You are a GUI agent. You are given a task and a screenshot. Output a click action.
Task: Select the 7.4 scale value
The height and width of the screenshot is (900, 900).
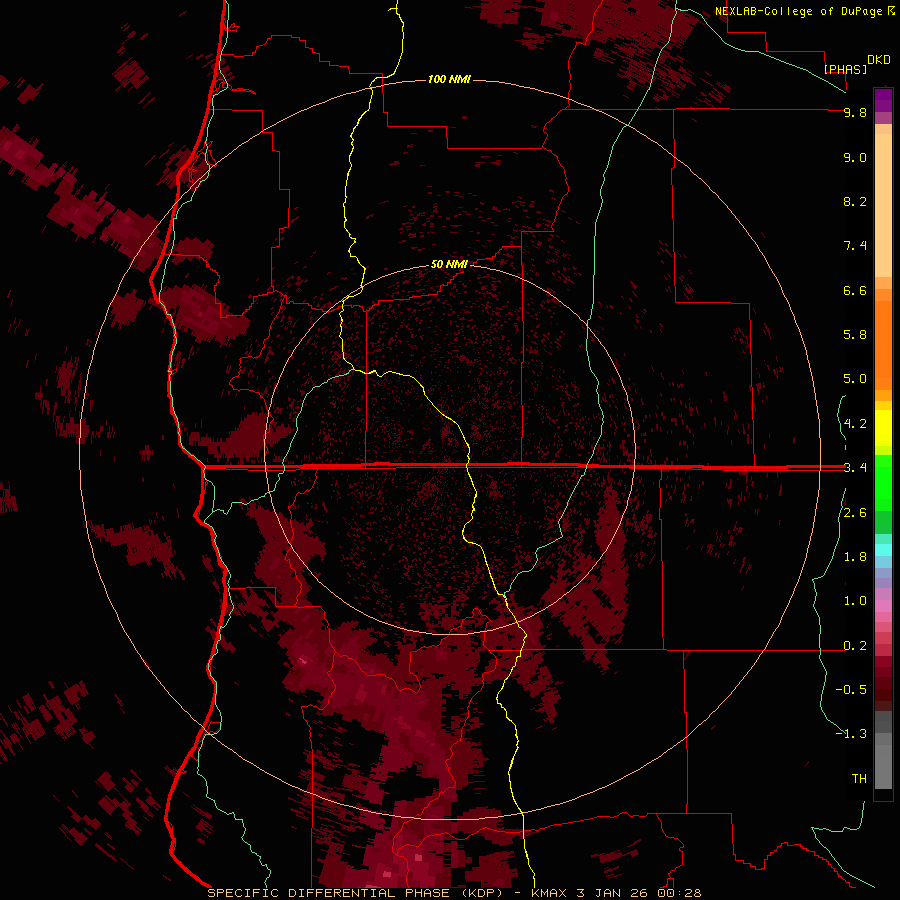[x=855, y=246]
